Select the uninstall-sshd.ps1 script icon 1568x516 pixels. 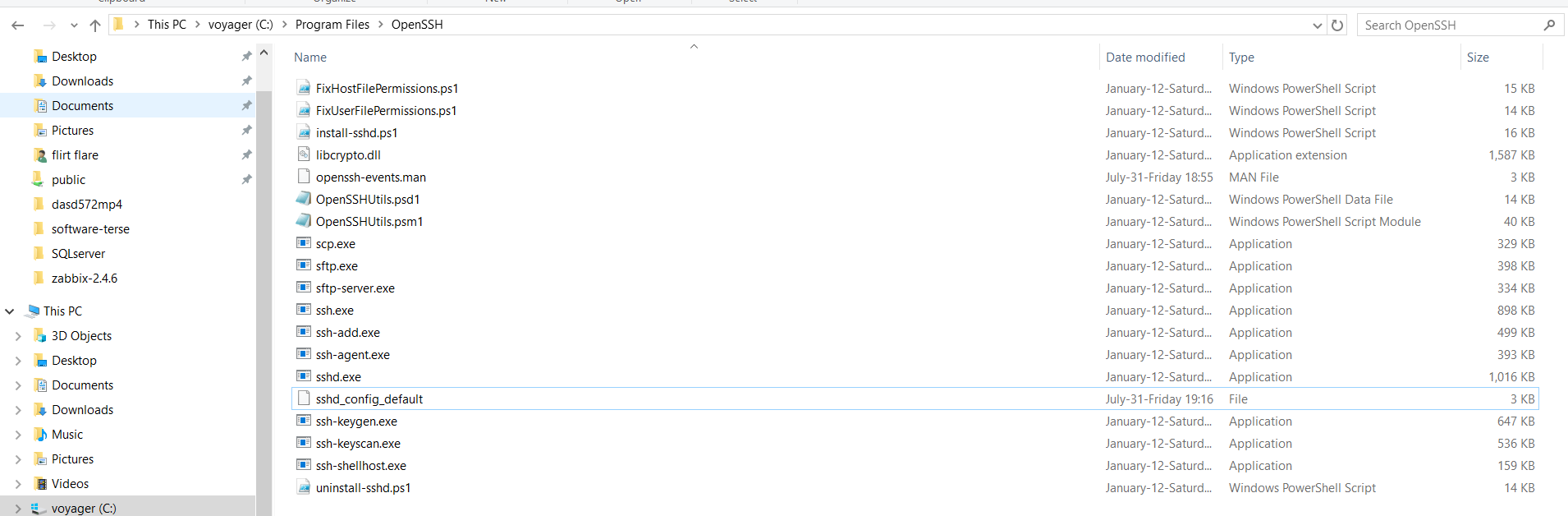[x=304, y=487]
